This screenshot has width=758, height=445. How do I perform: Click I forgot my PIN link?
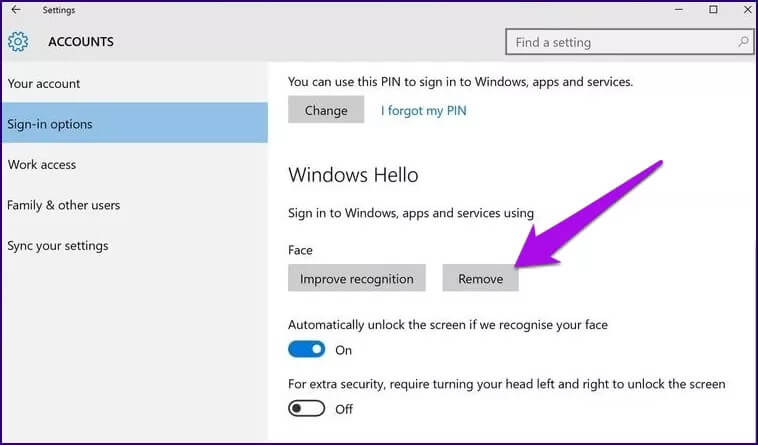click(423, 111)
